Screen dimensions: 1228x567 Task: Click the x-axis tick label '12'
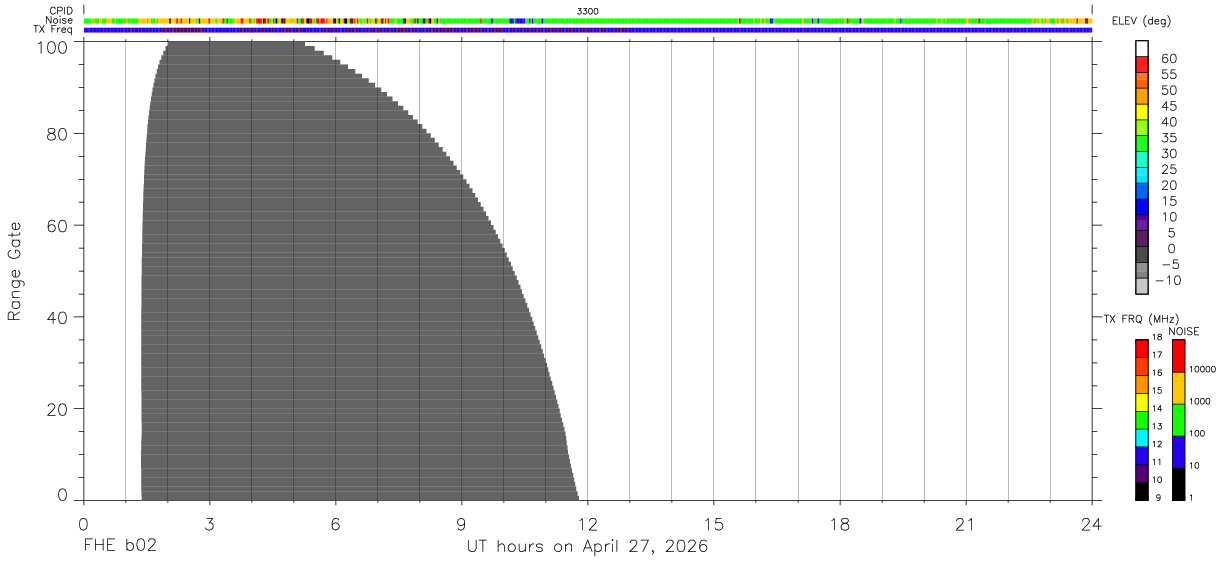[587, 524]
